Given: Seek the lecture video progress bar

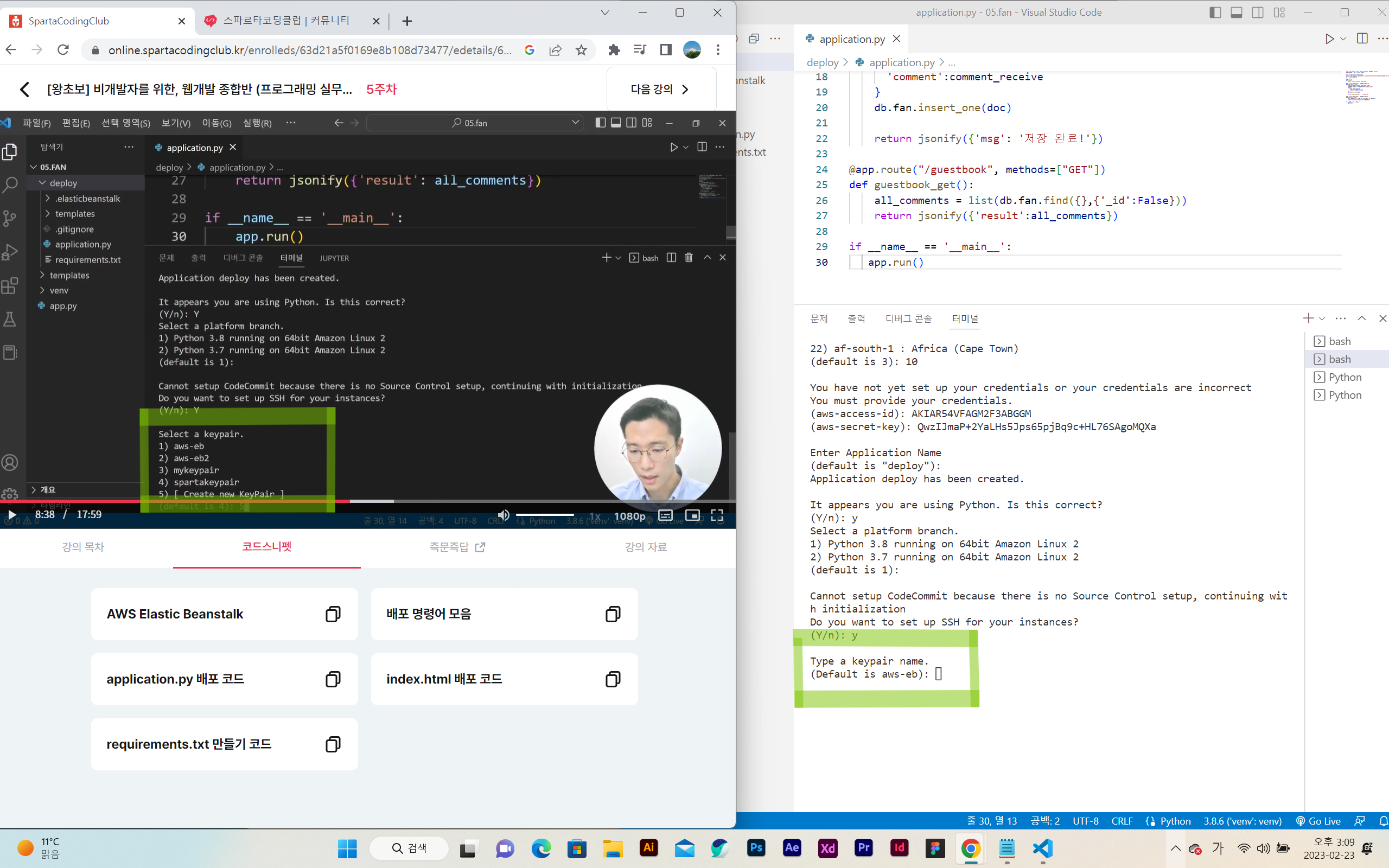Looking at the screenshot, I should tap(367, 501).
